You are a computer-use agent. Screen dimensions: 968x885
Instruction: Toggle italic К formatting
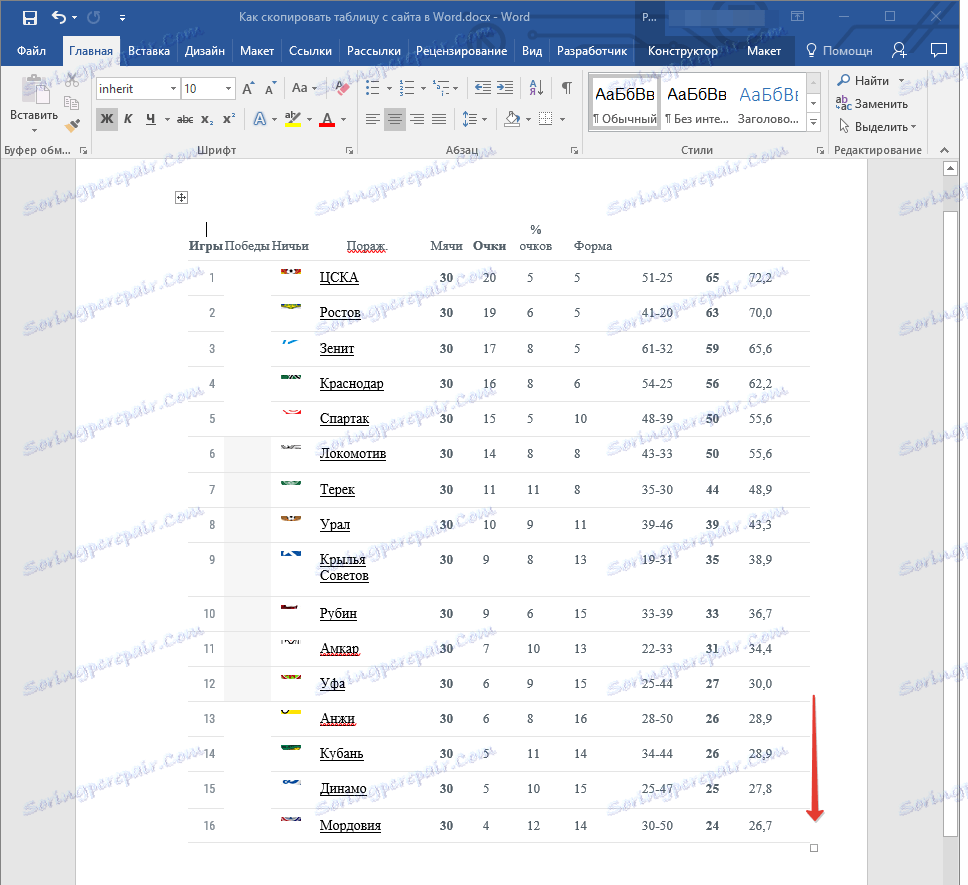(128, 118)
